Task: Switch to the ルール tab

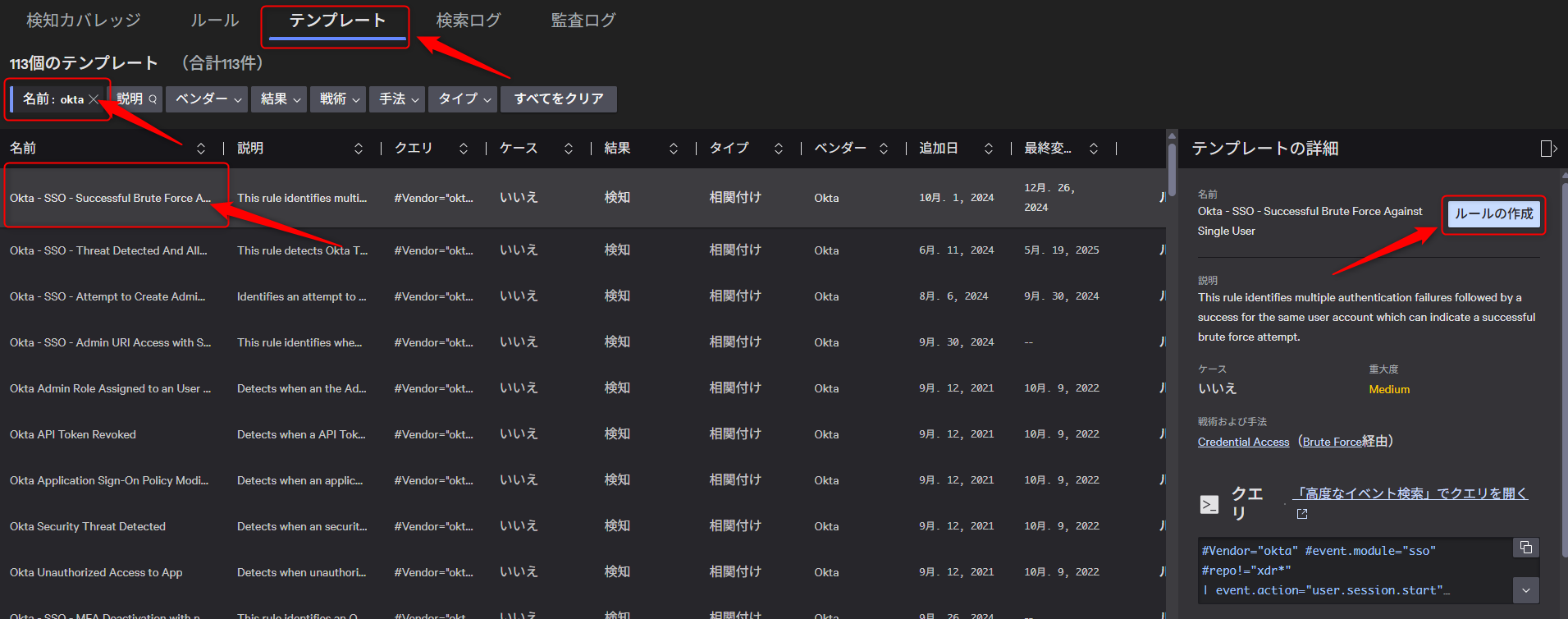Action: [214, 21]
